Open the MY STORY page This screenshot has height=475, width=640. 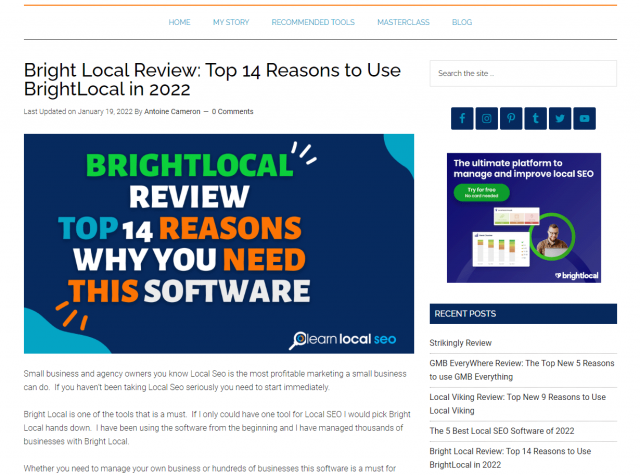pos(231,21)
